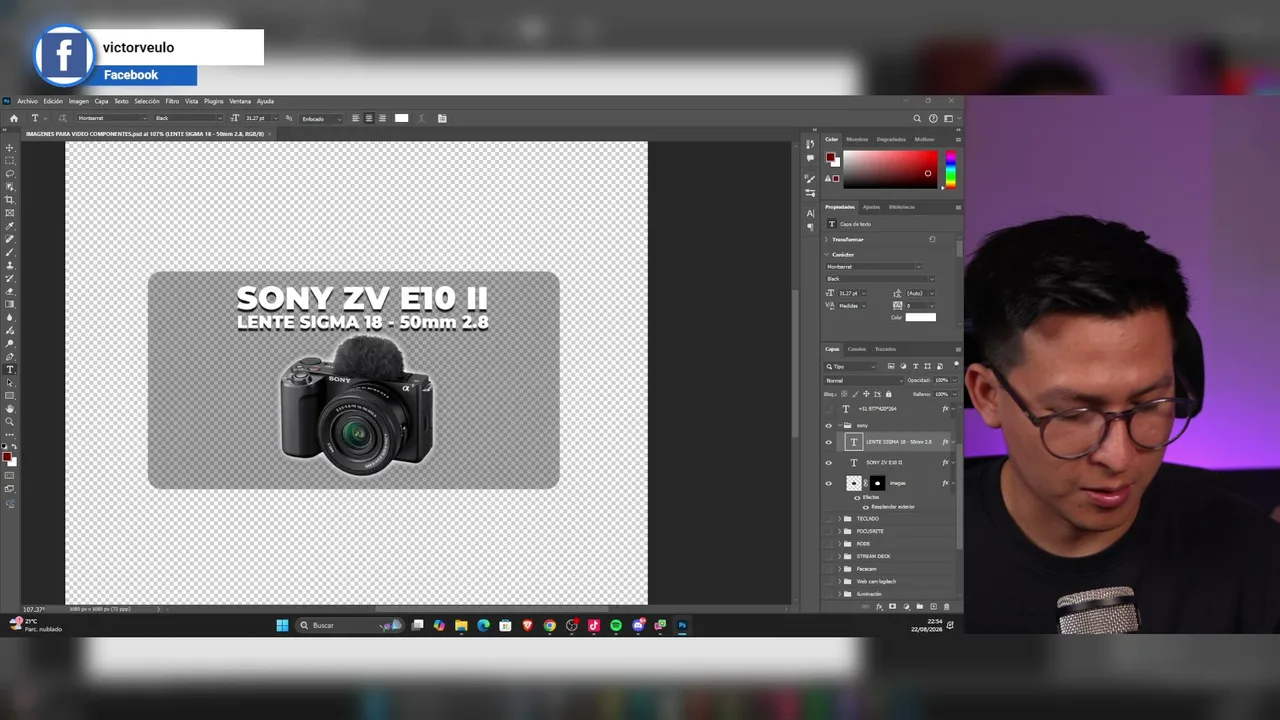Screen dimensions: 1280x720
Task: Select the Crop tool
Action: (x=10, y=200)
